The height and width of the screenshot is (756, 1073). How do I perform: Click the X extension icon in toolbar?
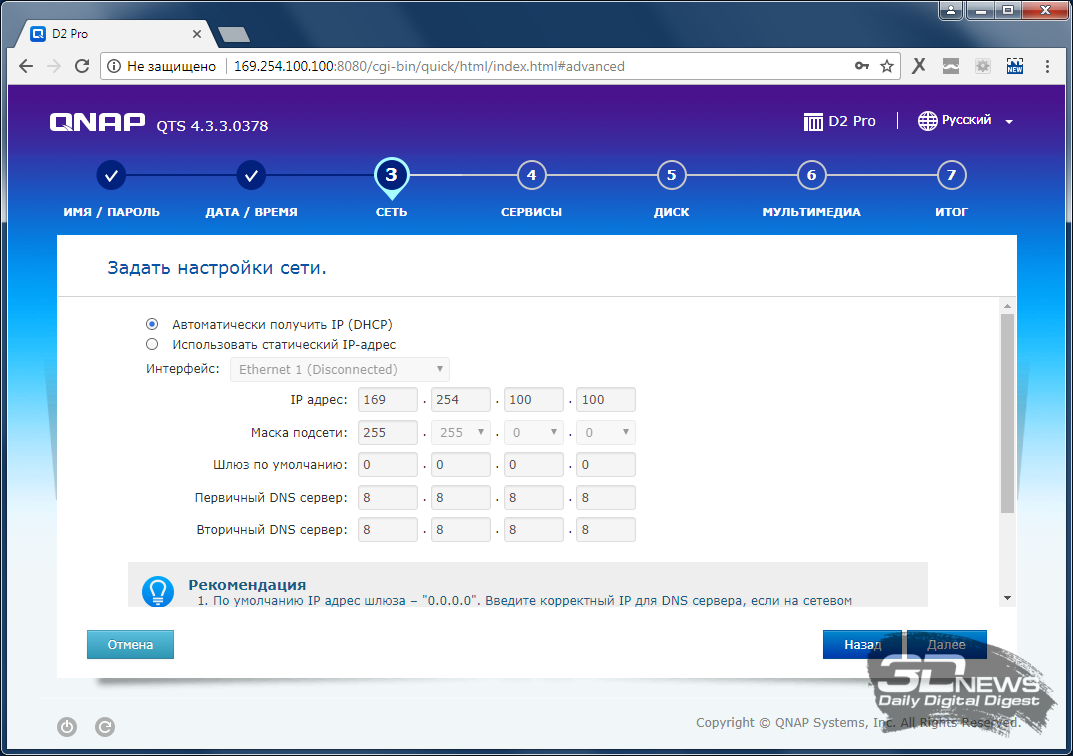click(x=918, y=66)
